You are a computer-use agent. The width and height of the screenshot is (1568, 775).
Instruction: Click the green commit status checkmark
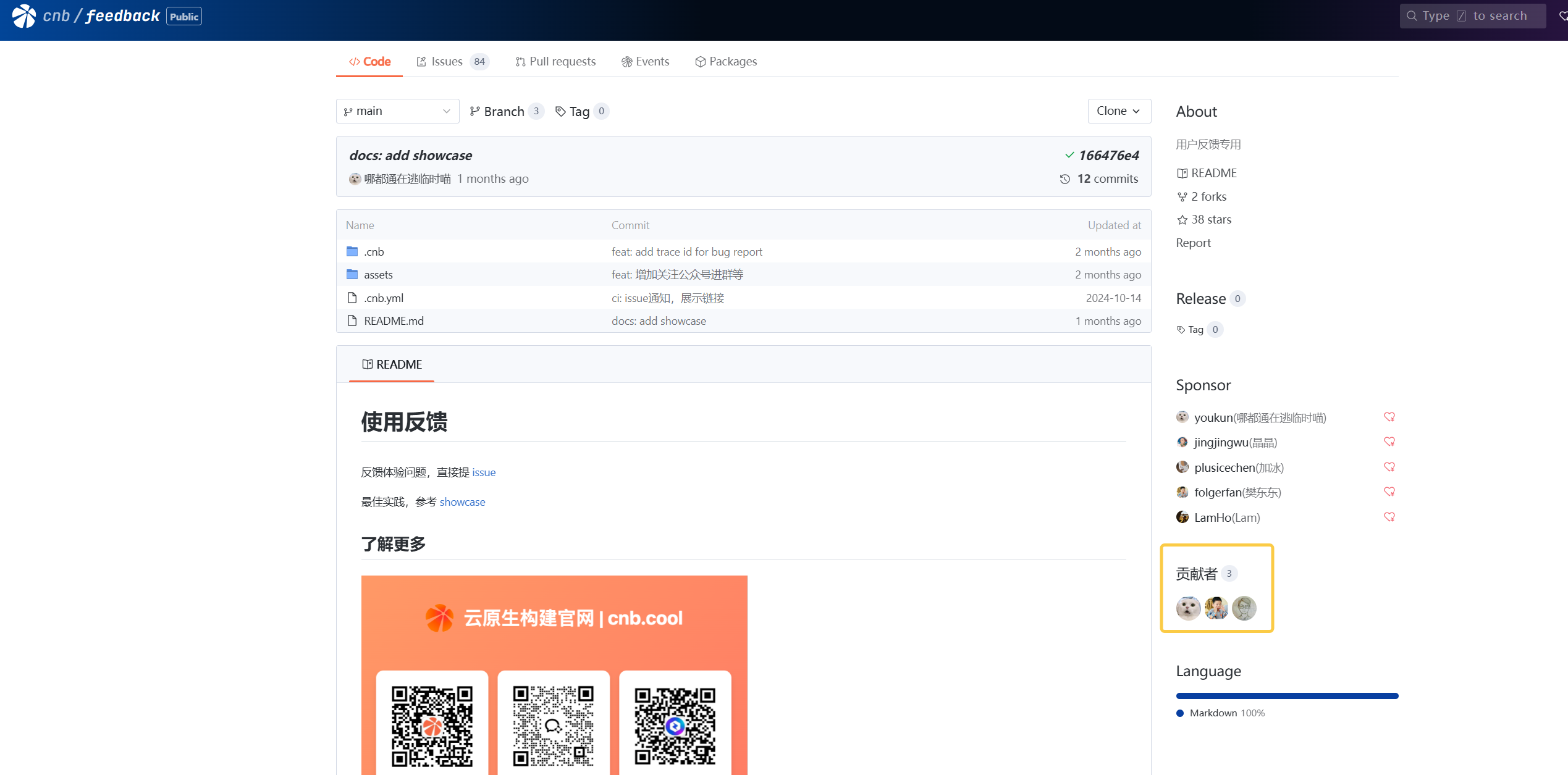(1069, 155)
